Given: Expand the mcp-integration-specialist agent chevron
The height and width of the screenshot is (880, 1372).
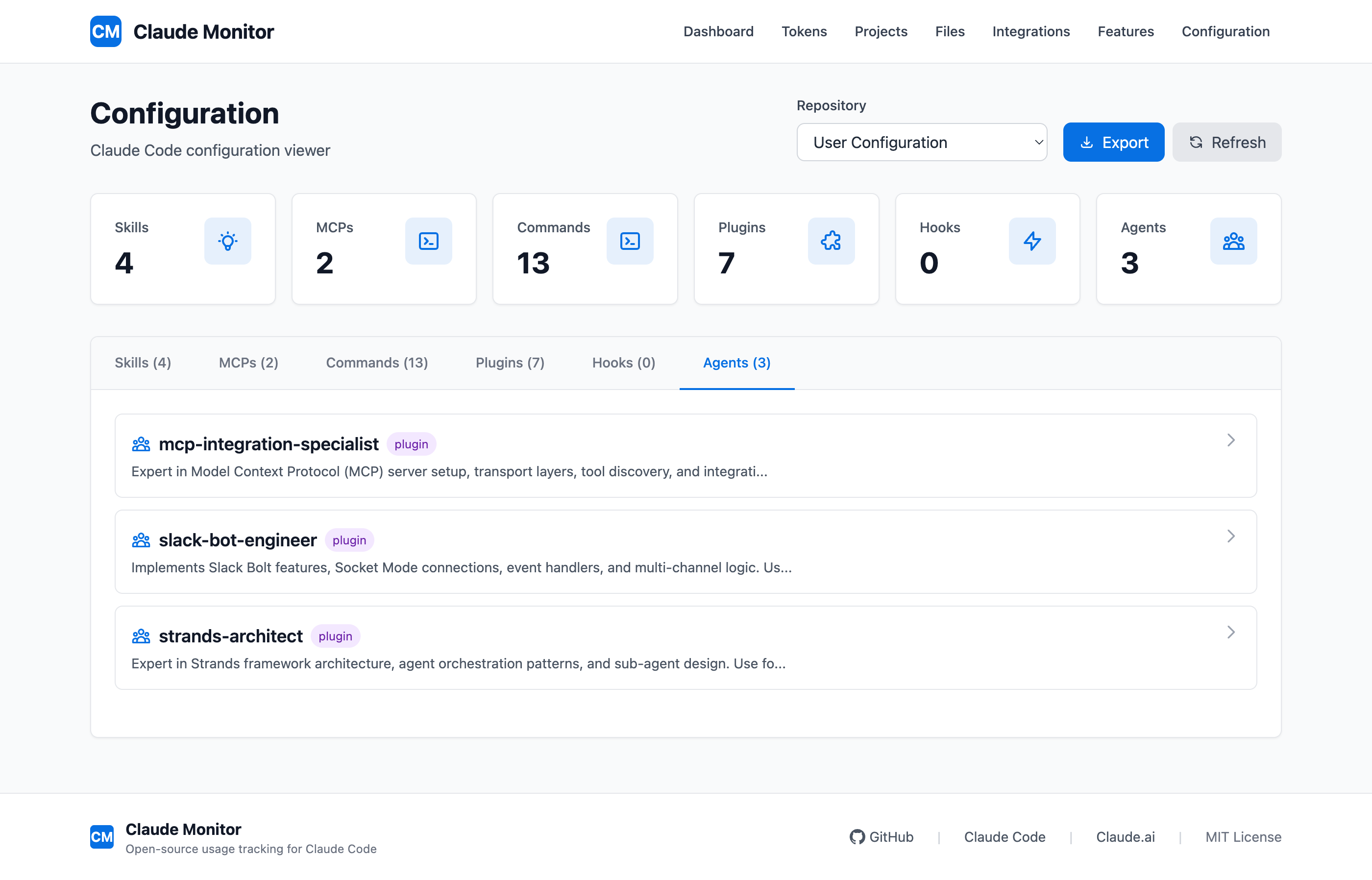Looking at the screenshot, I should pyautogui.click(x=1231, y=440).
